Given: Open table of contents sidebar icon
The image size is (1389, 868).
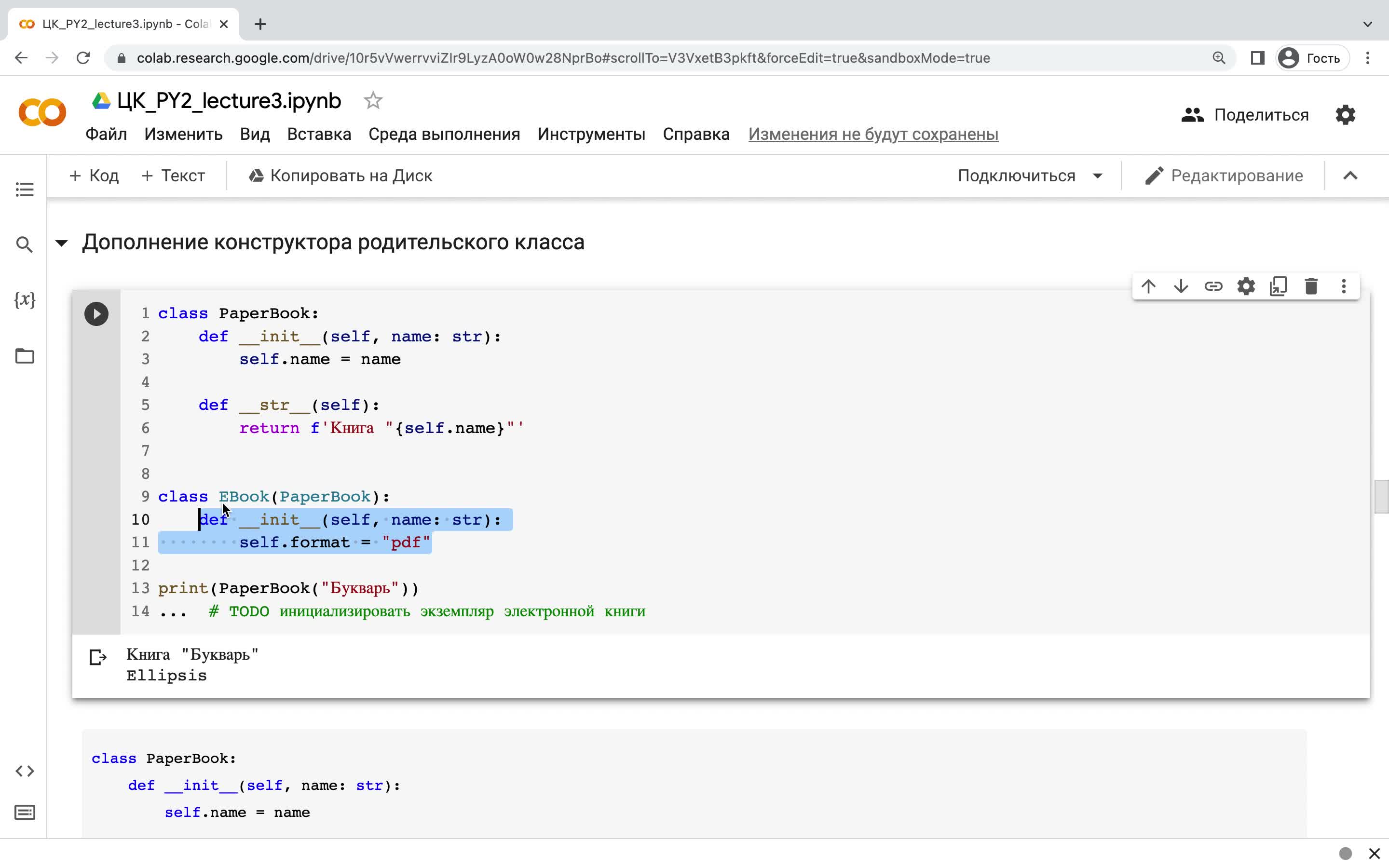Looking at the screenshot, I should (25, 190).
